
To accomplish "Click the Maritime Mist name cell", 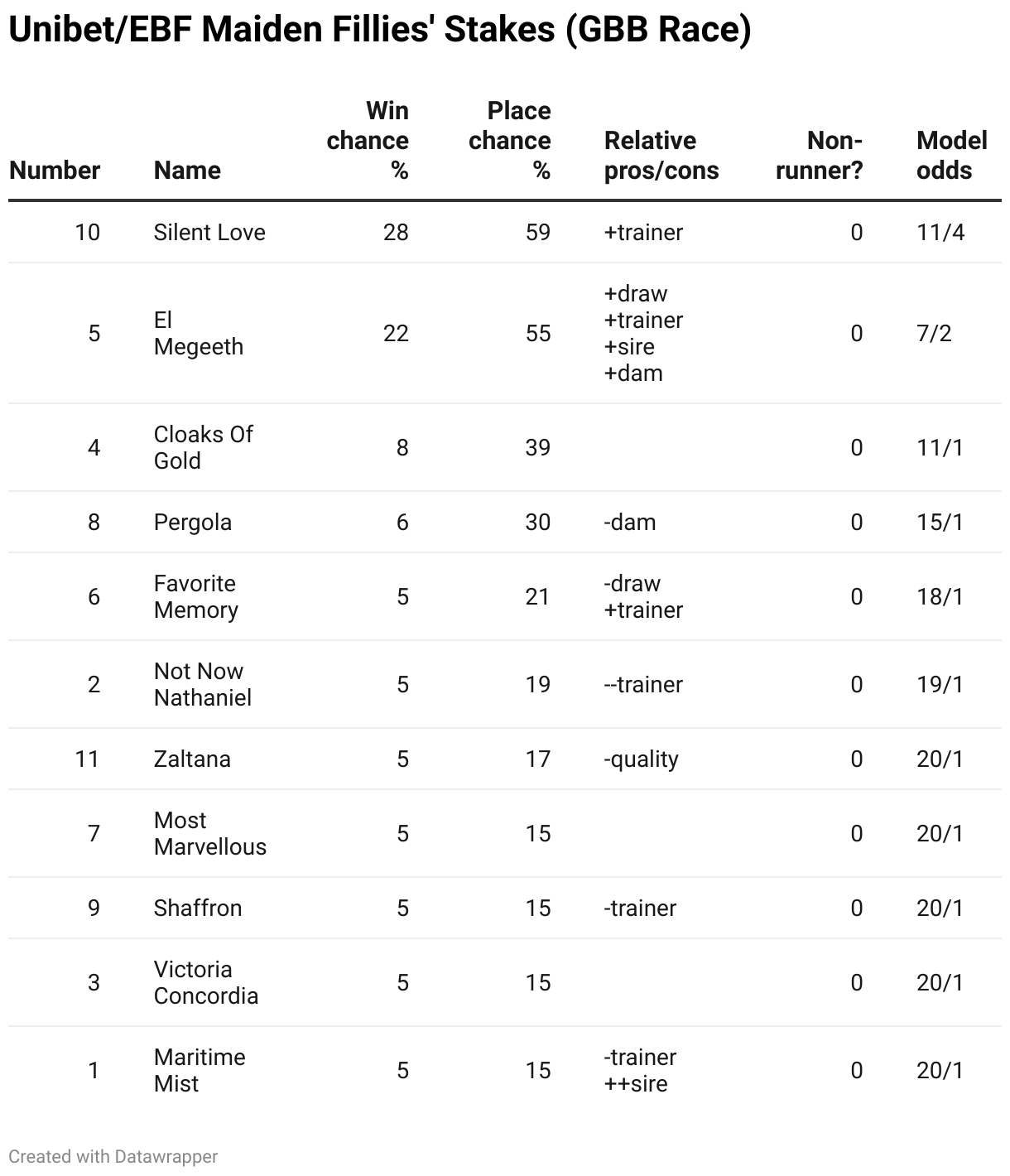I will pyautogui.click(x=200, y=1070).
